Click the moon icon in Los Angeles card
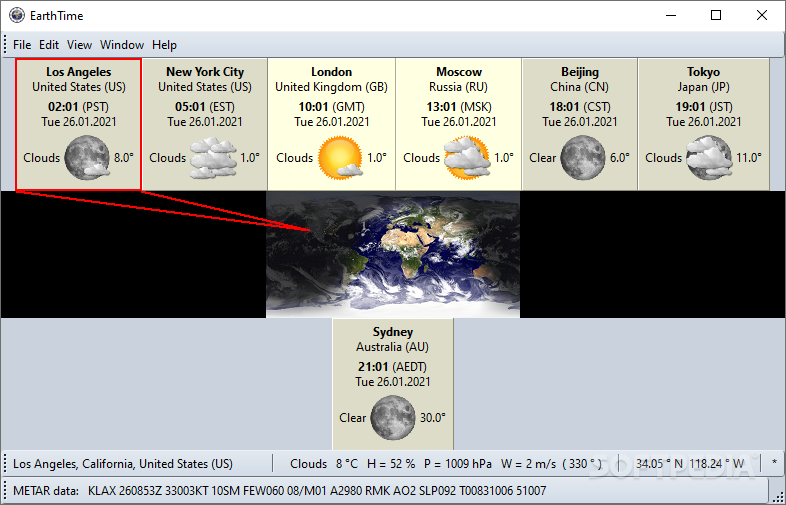 [86, 157]
